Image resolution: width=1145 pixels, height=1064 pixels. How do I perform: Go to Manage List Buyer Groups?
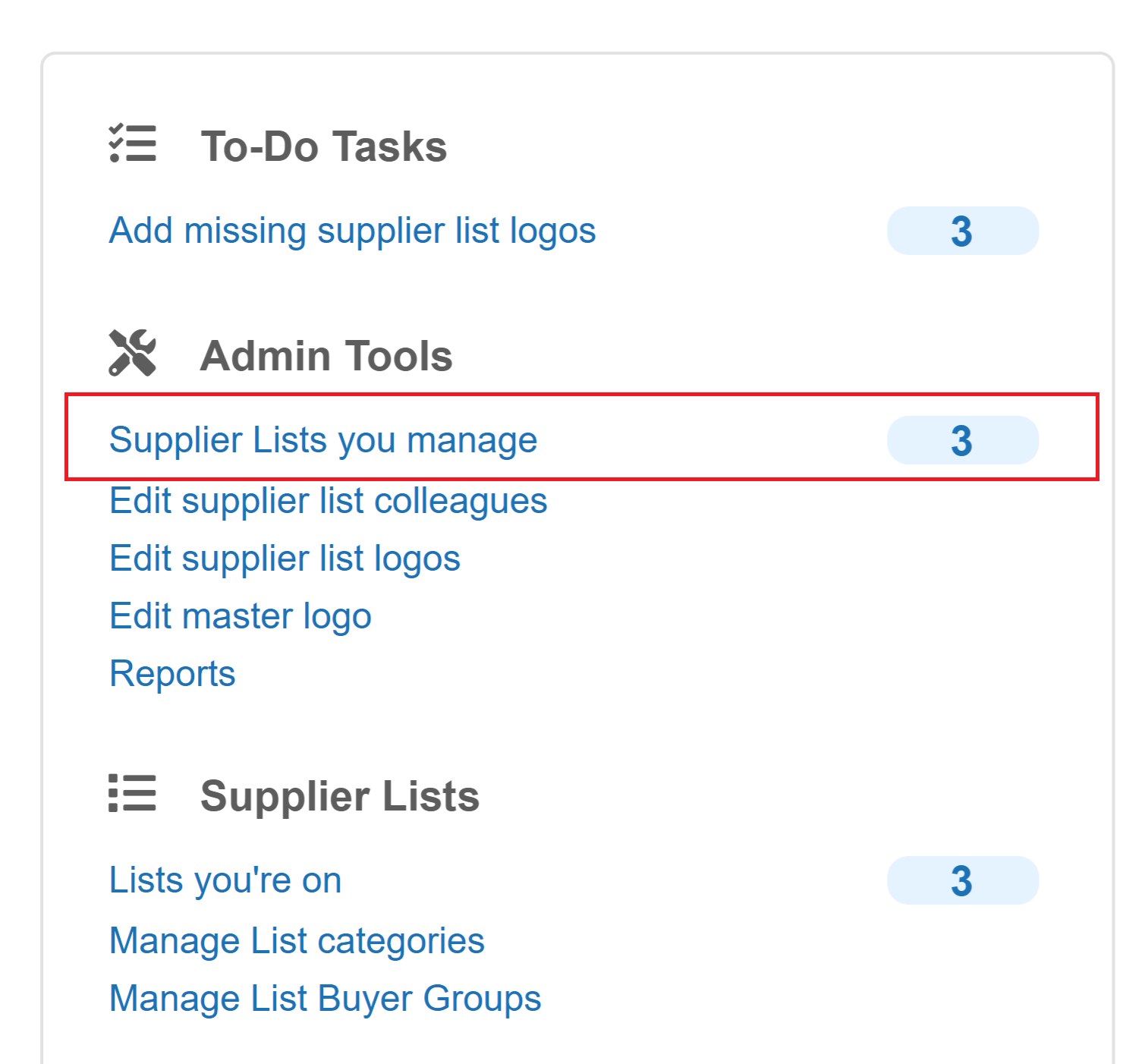pyautogui.click(x=325, y=999)
